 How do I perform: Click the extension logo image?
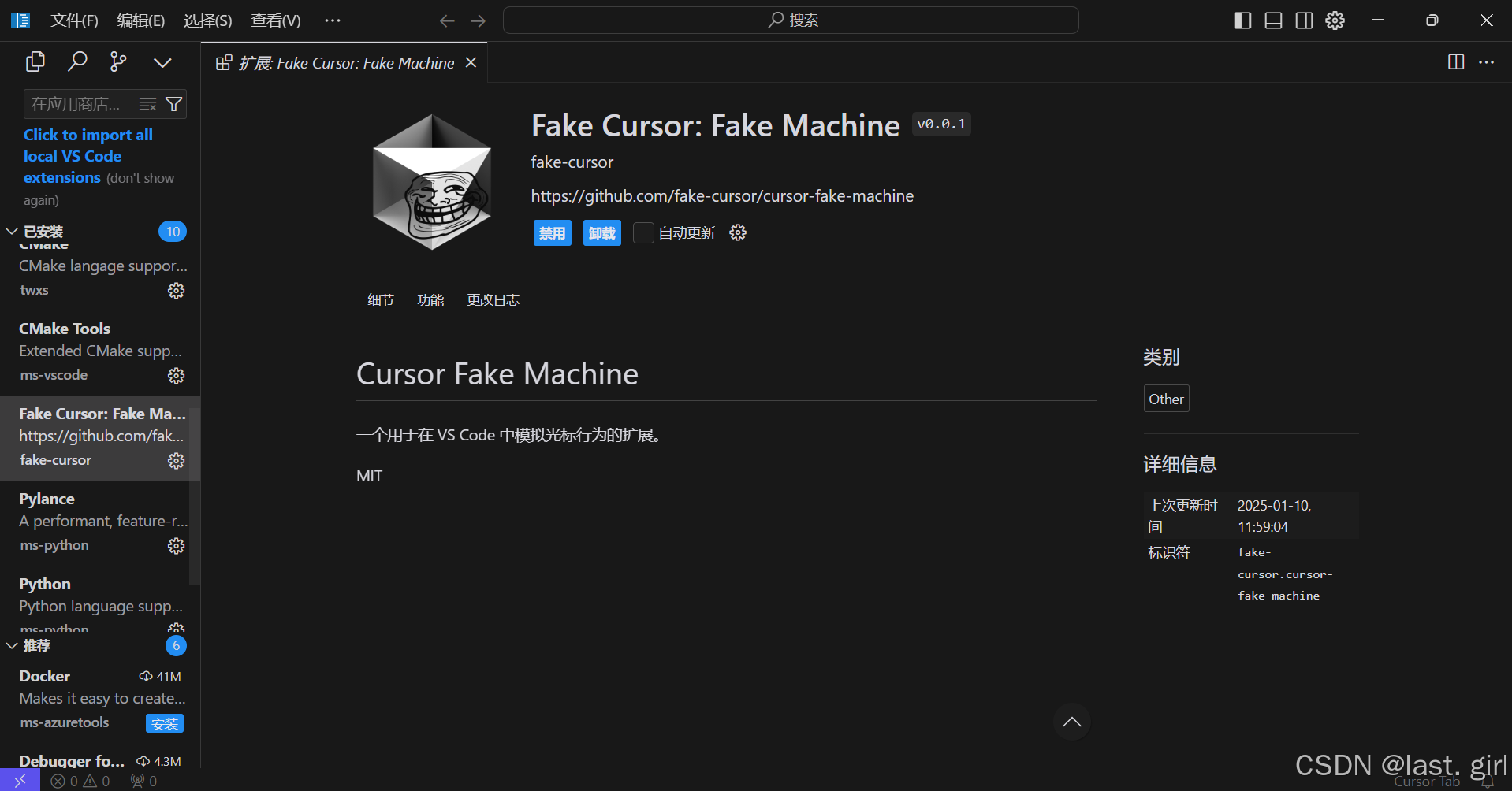click(431, 182)
